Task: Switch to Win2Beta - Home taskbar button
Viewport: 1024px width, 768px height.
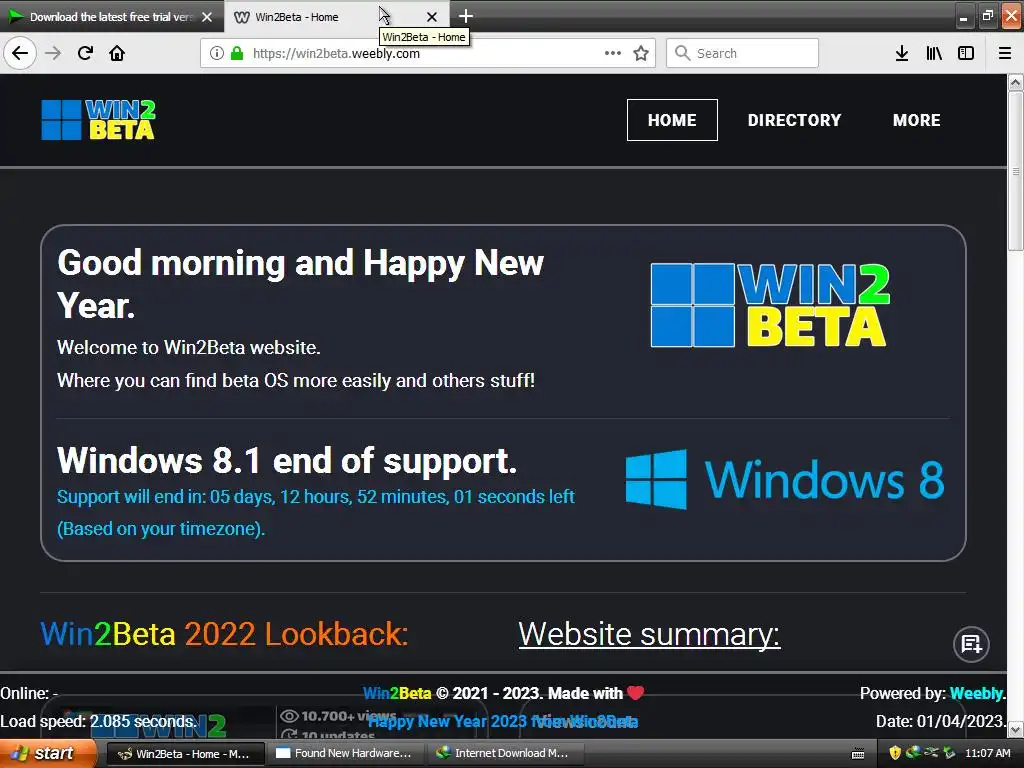Action: (x=185, y=753)
